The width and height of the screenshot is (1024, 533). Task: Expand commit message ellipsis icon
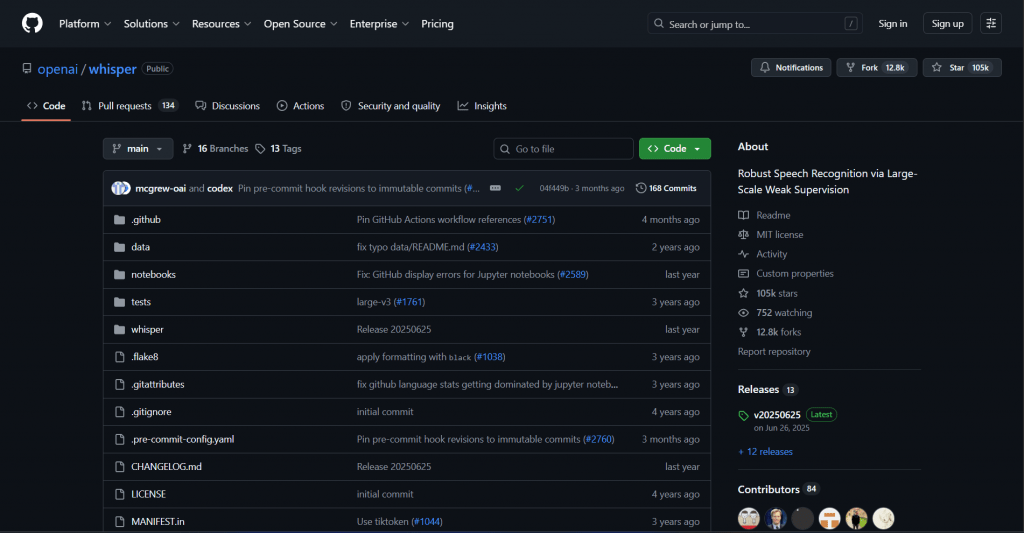tap(495, 188)
